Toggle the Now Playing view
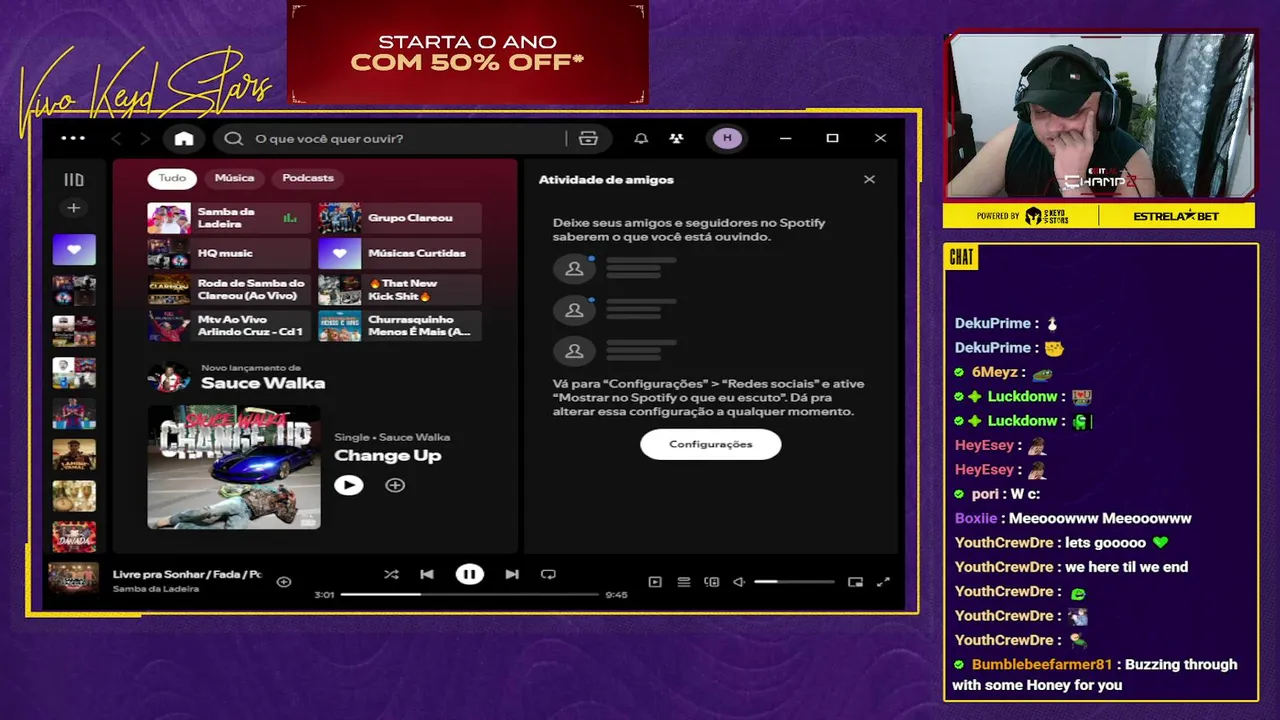 coord(655,582)
